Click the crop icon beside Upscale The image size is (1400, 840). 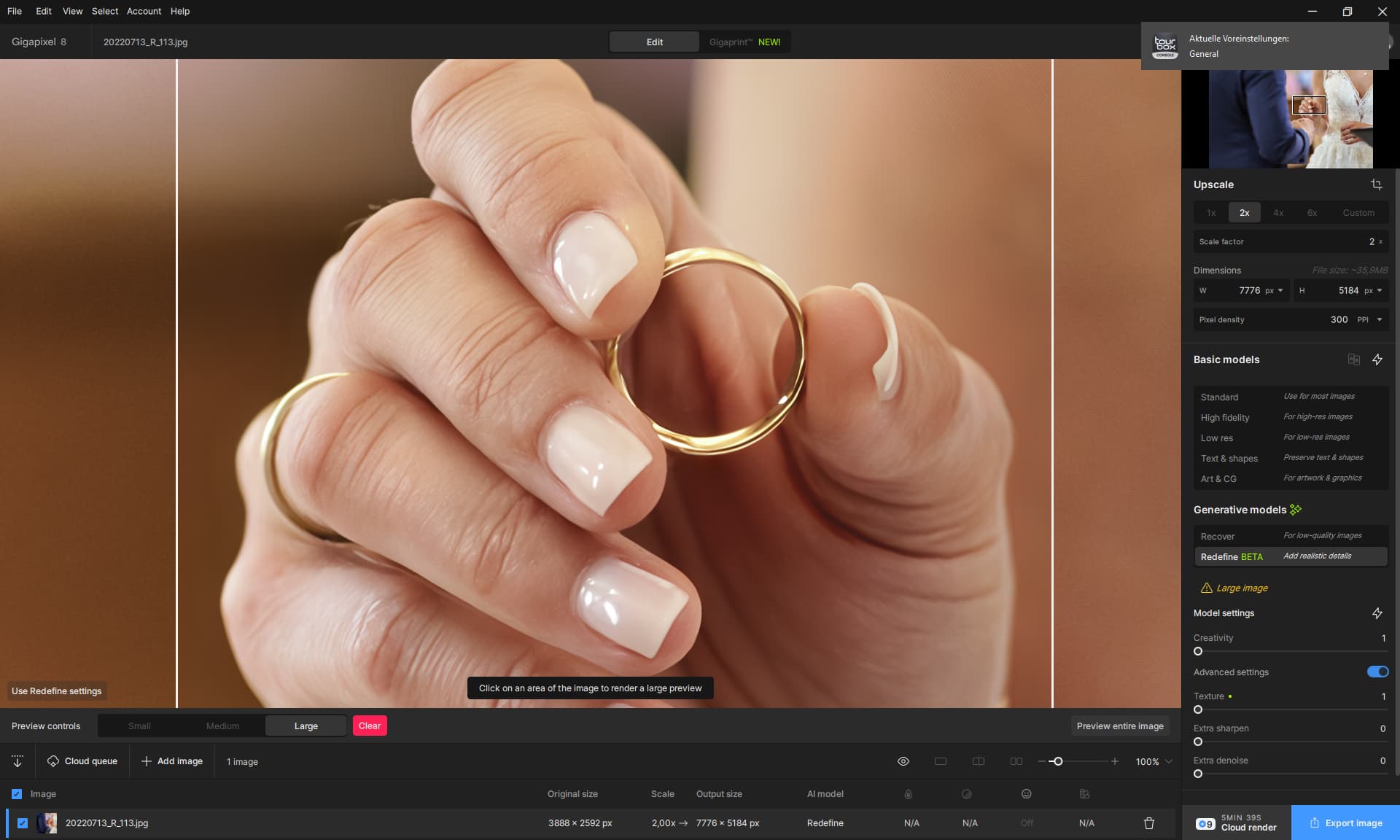(1376, 184)
